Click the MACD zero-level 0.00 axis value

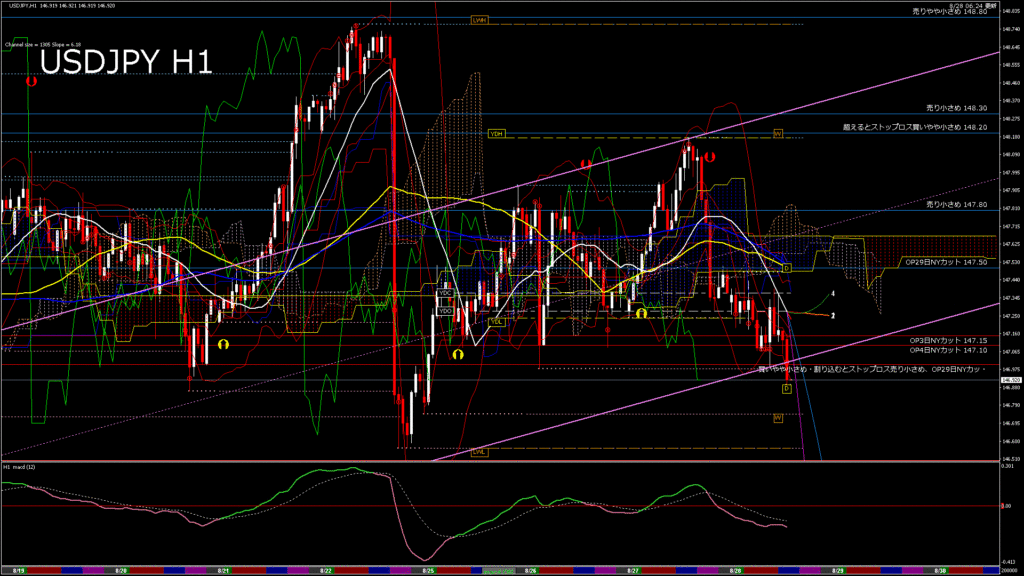[x=1006, y=506]
